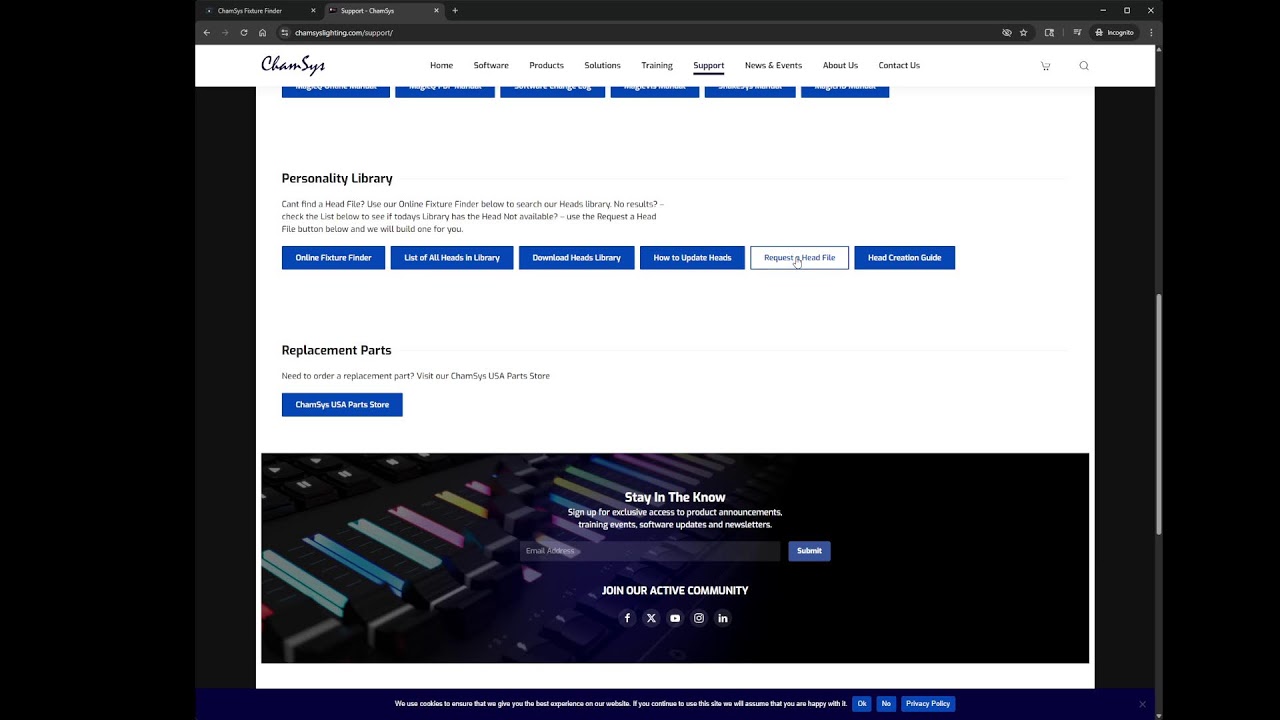The width and height of the screenshot is (1280, 720).
Task: Open the YouTube social icon
Action: point(675,618)
